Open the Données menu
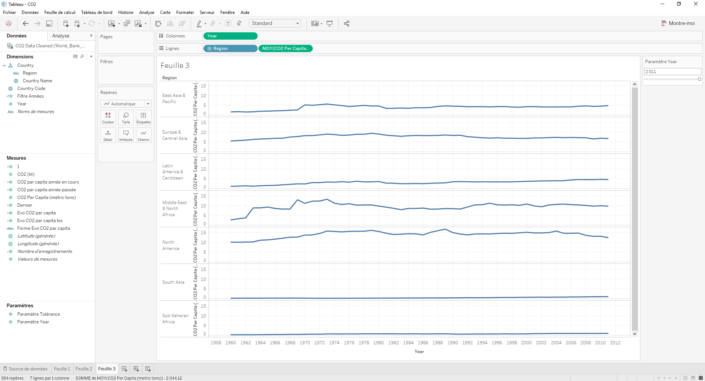Screen dimensions: 705x381 [30, 13]
